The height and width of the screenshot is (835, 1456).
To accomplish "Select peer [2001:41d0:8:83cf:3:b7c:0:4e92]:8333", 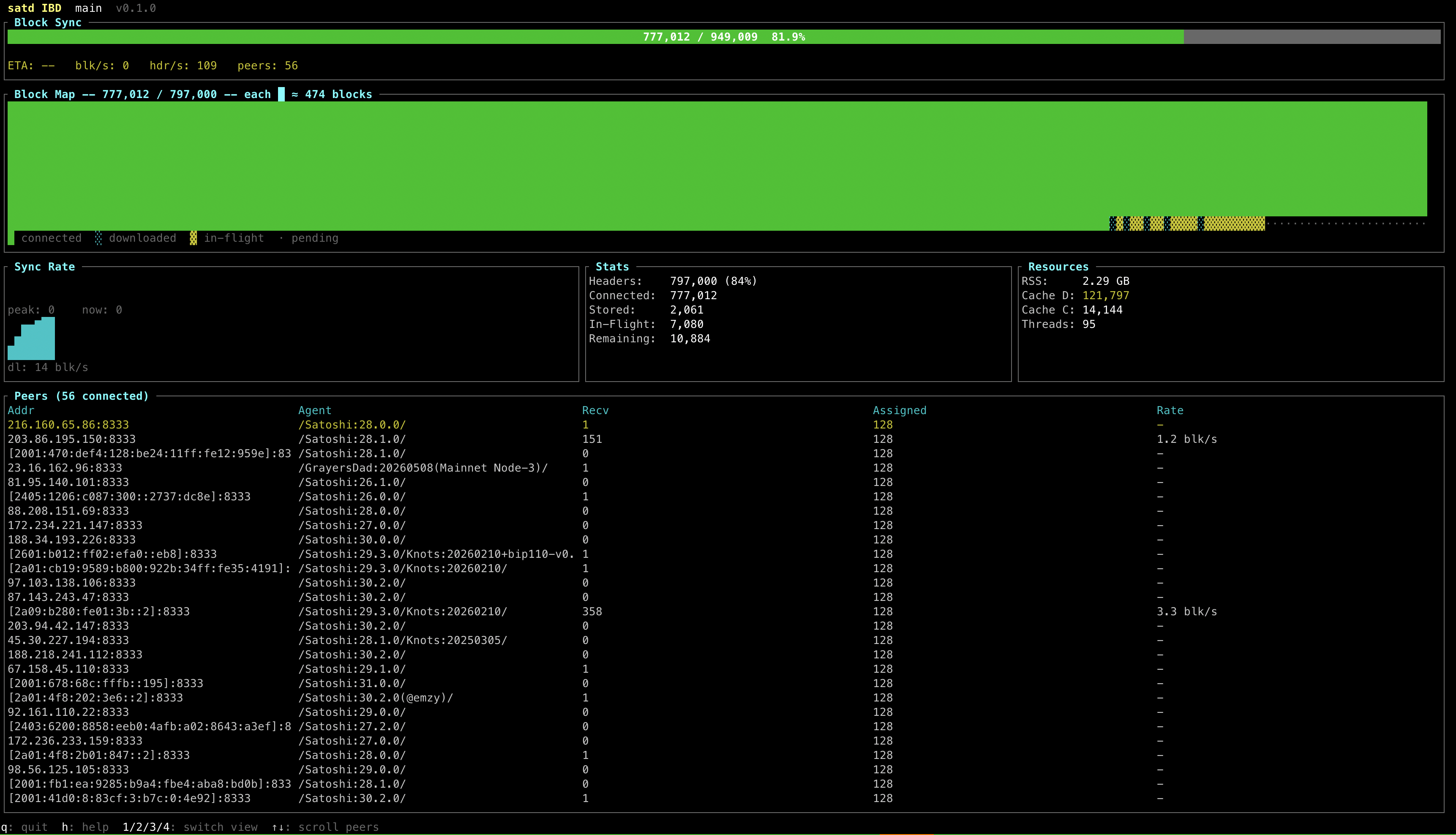I will [724, 798].
